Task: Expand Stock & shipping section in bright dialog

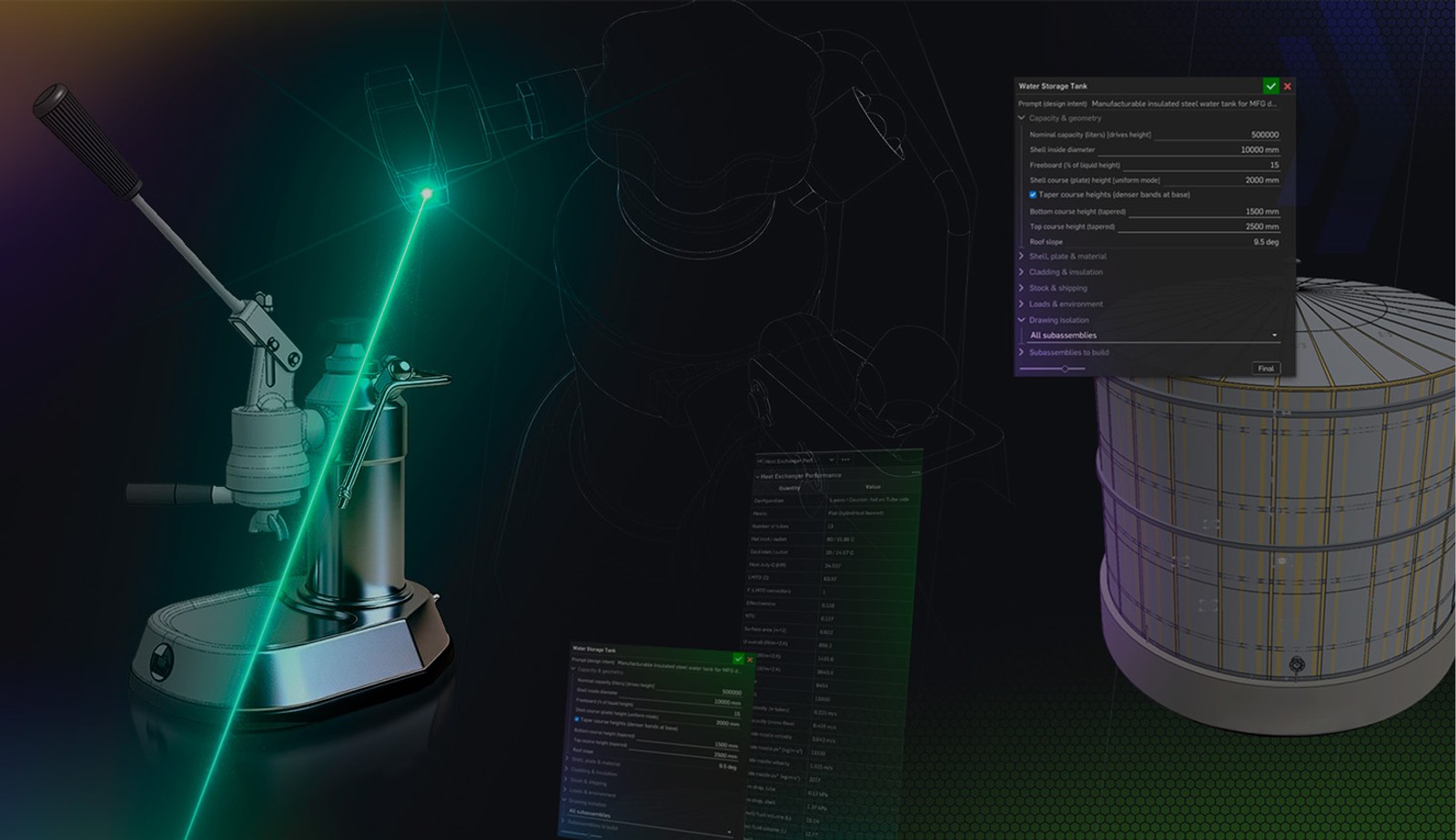Action: tap(1021, 288)
